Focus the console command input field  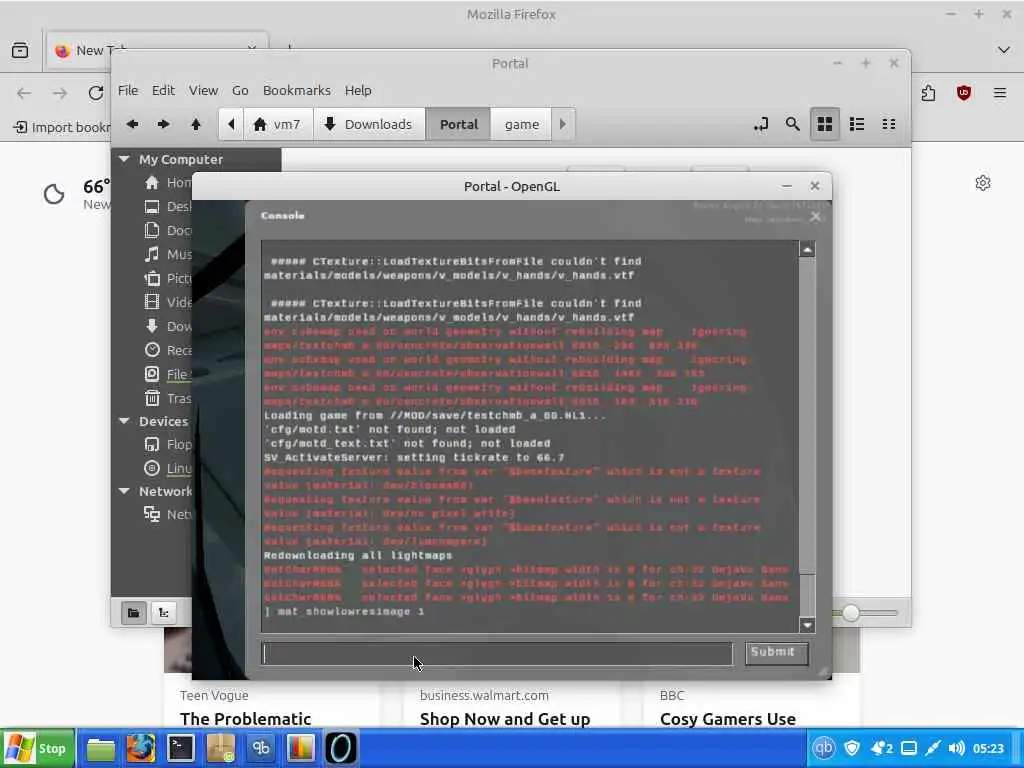497,654
